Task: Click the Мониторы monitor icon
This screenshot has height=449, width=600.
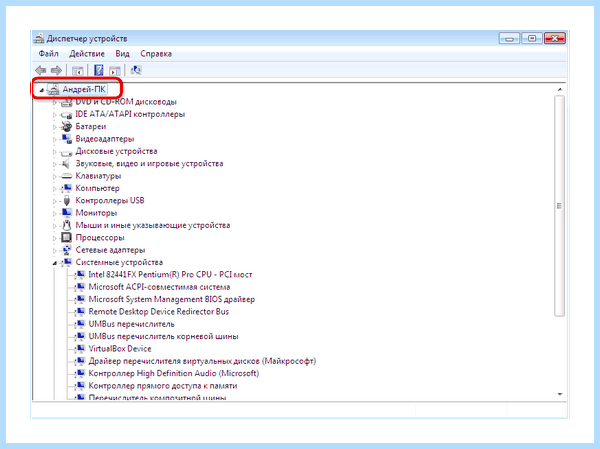Action: [67, 213]
